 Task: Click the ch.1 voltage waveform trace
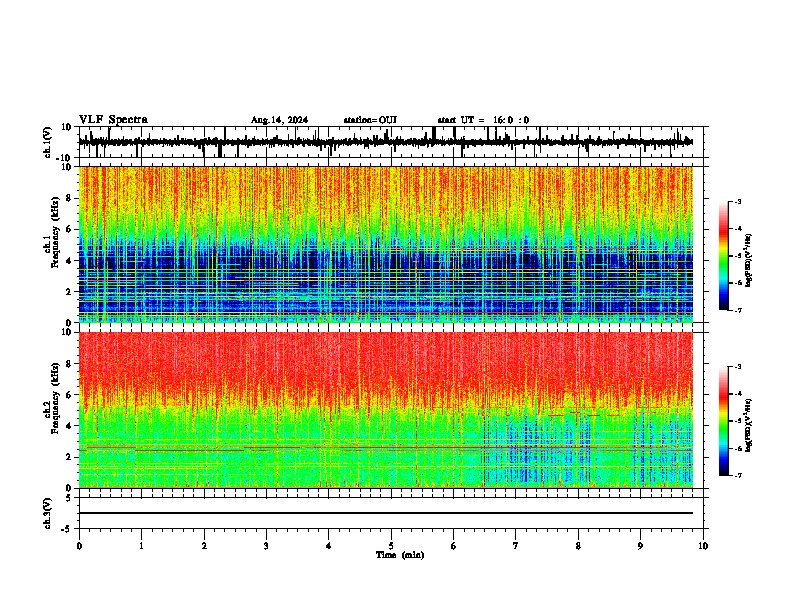pos(386,142)
